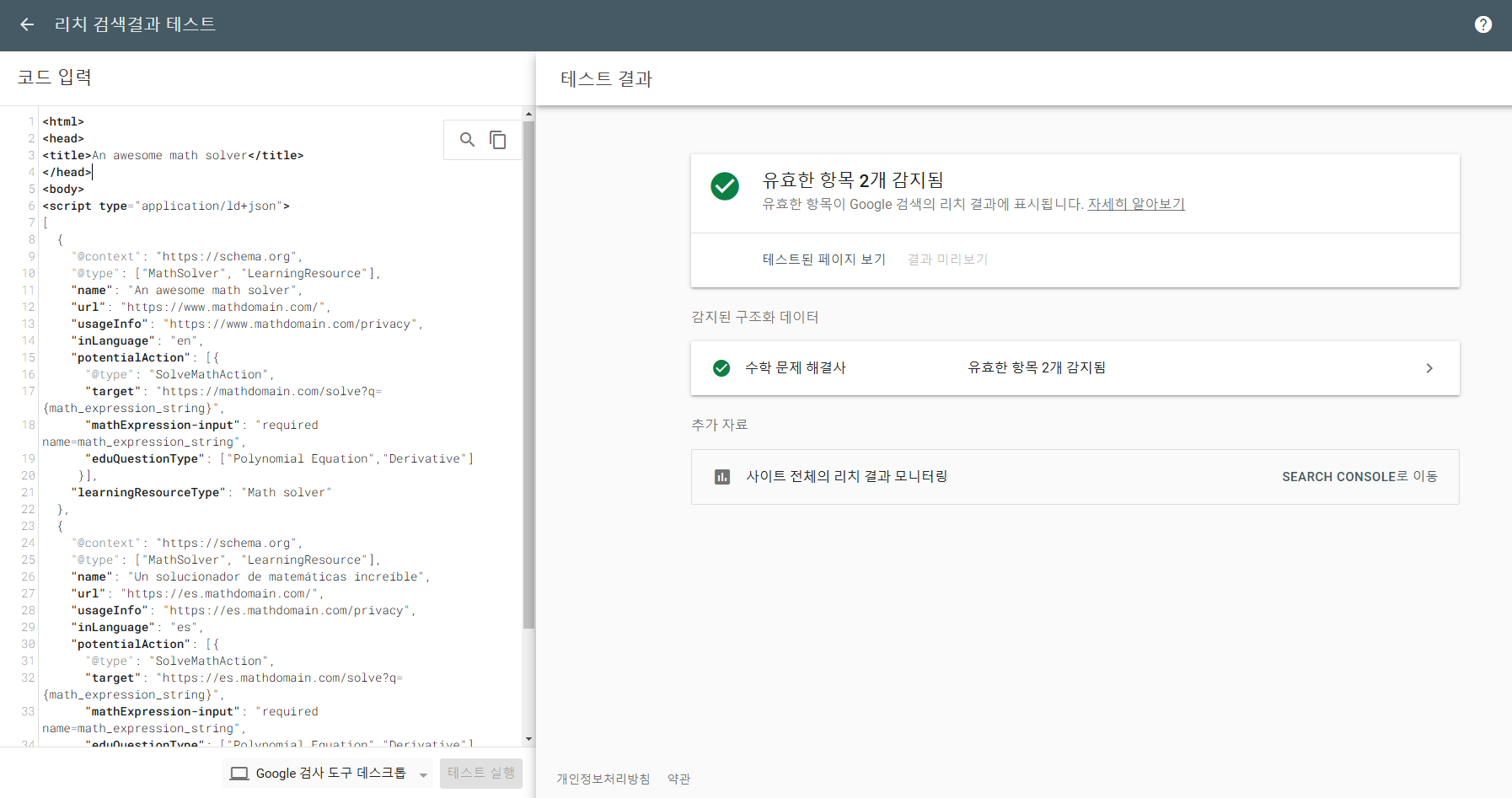
Task: Click code editor scrollbar thumb
Action: [x=528, y=375]
